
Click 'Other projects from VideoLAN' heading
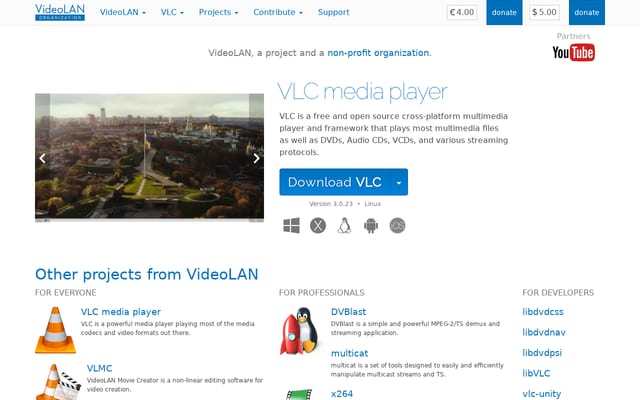pyautogui.click(x=147, y=274)
